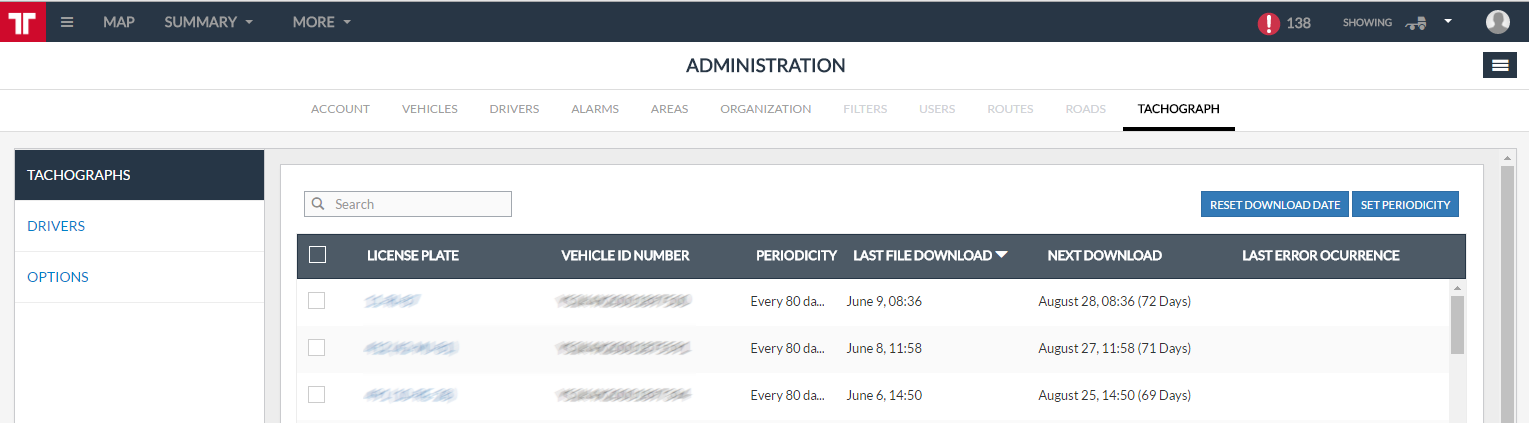The image size is (1529, 423).
Task: Open the hamburger navigation menu
Action: click(x=67, y=22)
